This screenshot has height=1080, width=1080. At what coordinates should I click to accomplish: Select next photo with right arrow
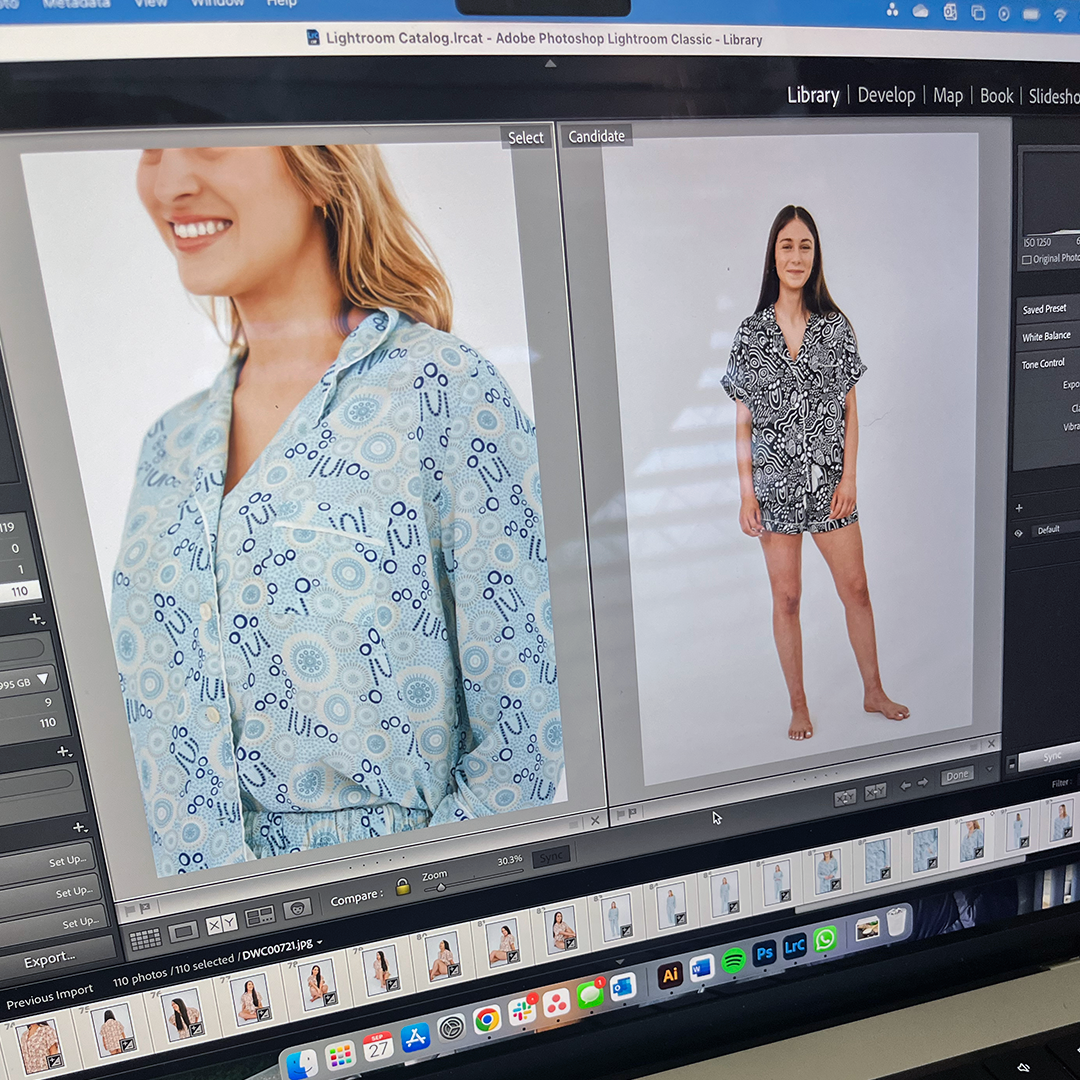923,782
